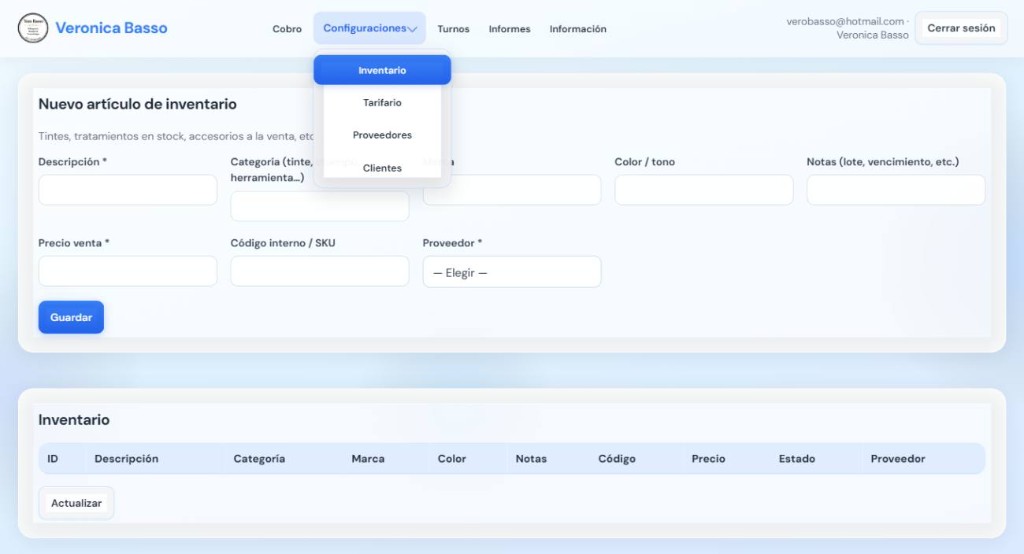The image size is (1024, 554).
Task: Open the Cobro section
Action: (287, 29)
